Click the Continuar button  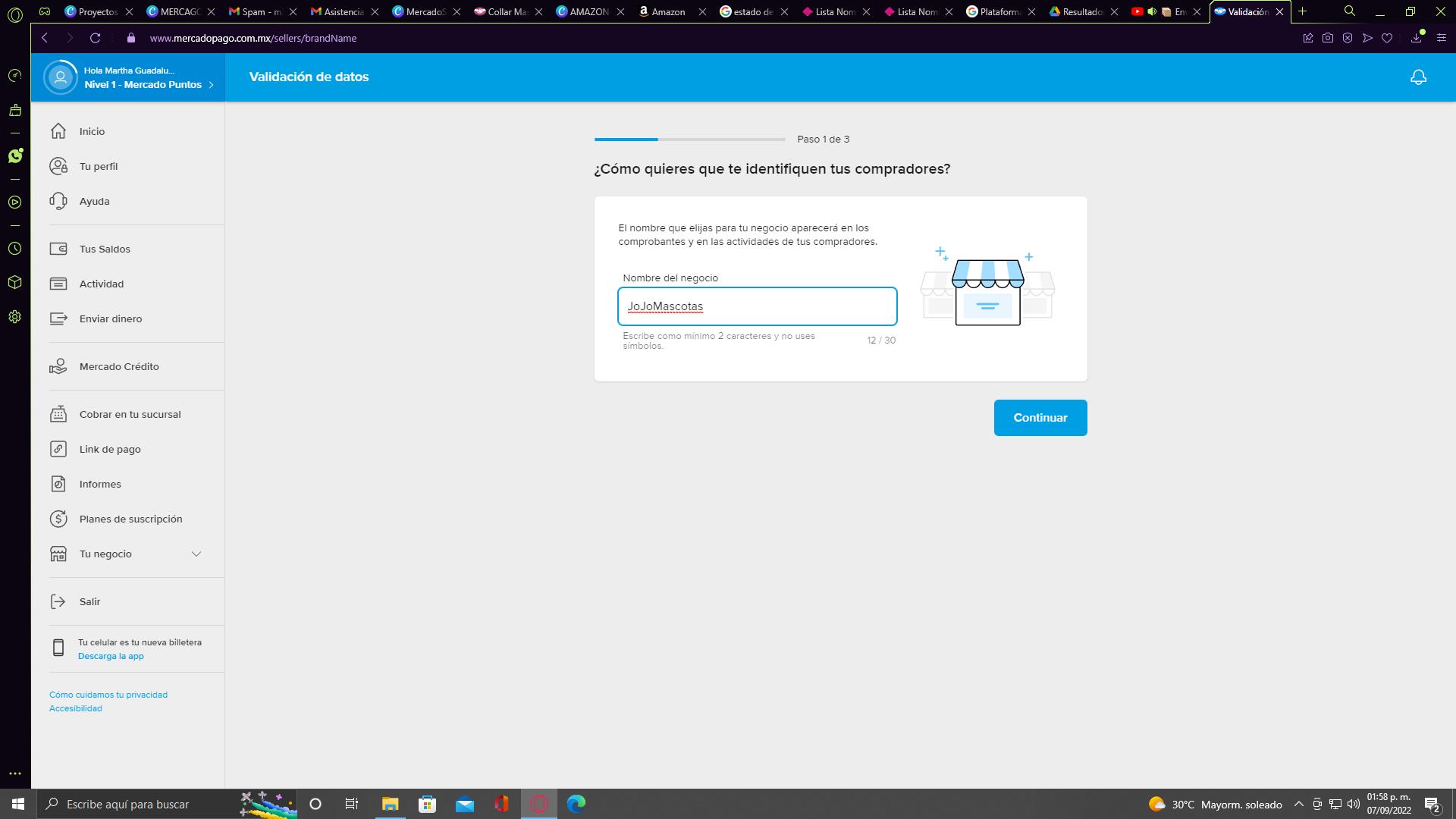click(x=1040, y=418)
